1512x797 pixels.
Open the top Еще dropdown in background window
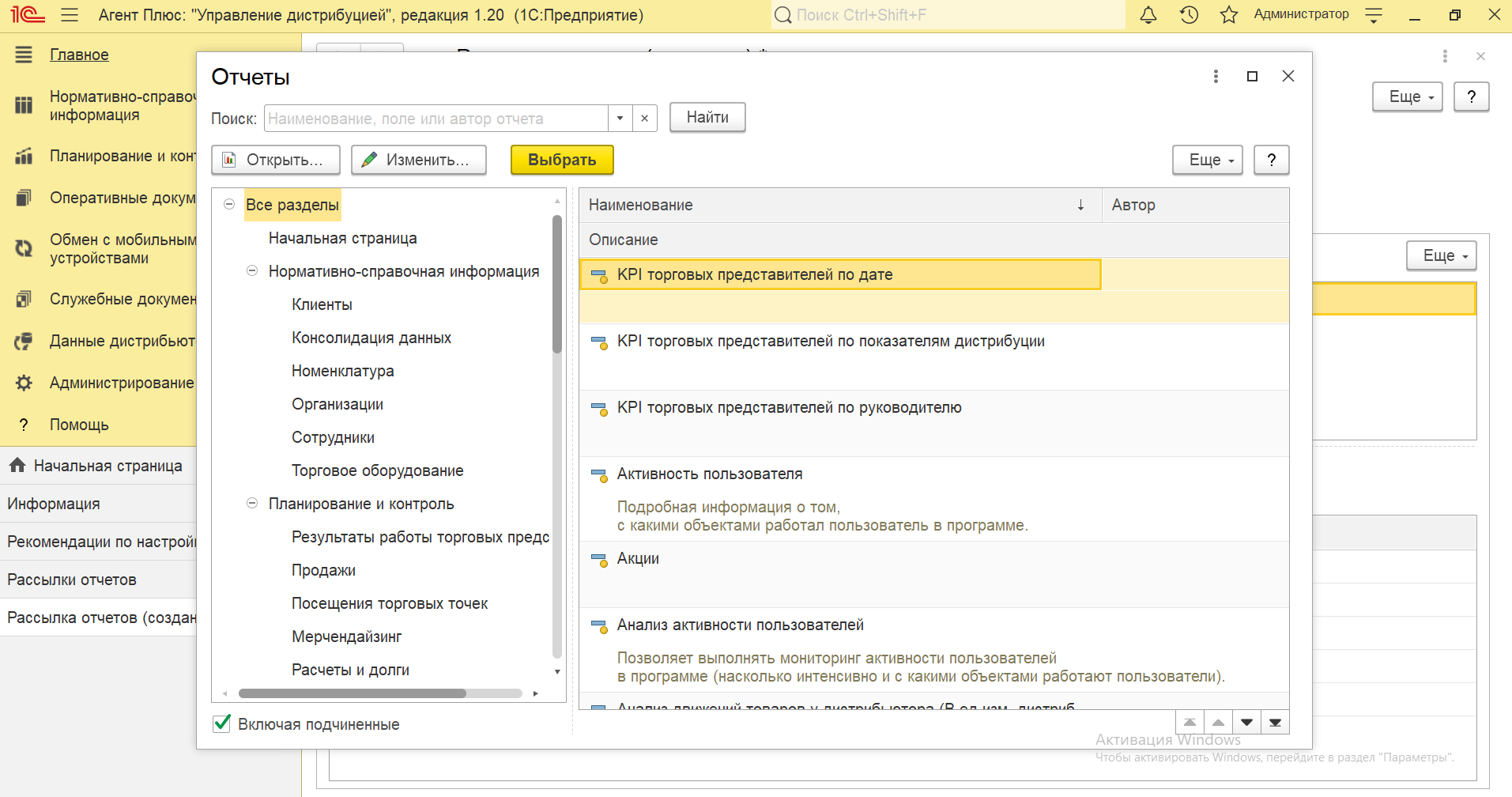coord(1408,96)
